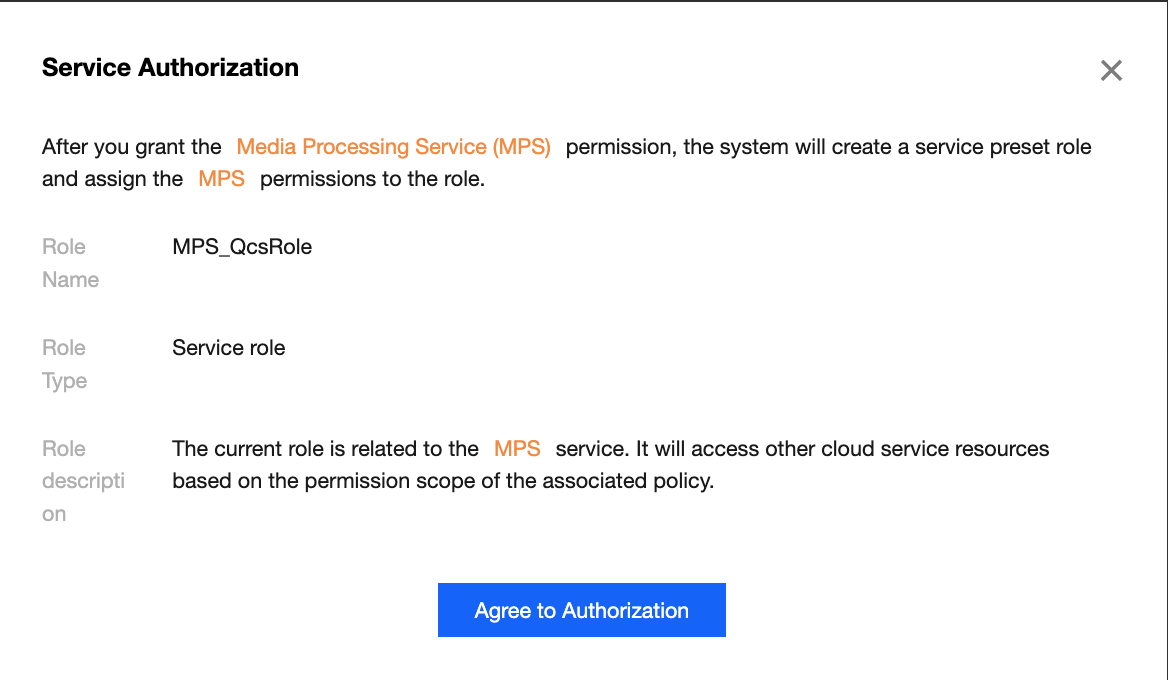The image size is (1168, 680).
Task: Close the Service Authorization dialog
Action: point(1111,70)
